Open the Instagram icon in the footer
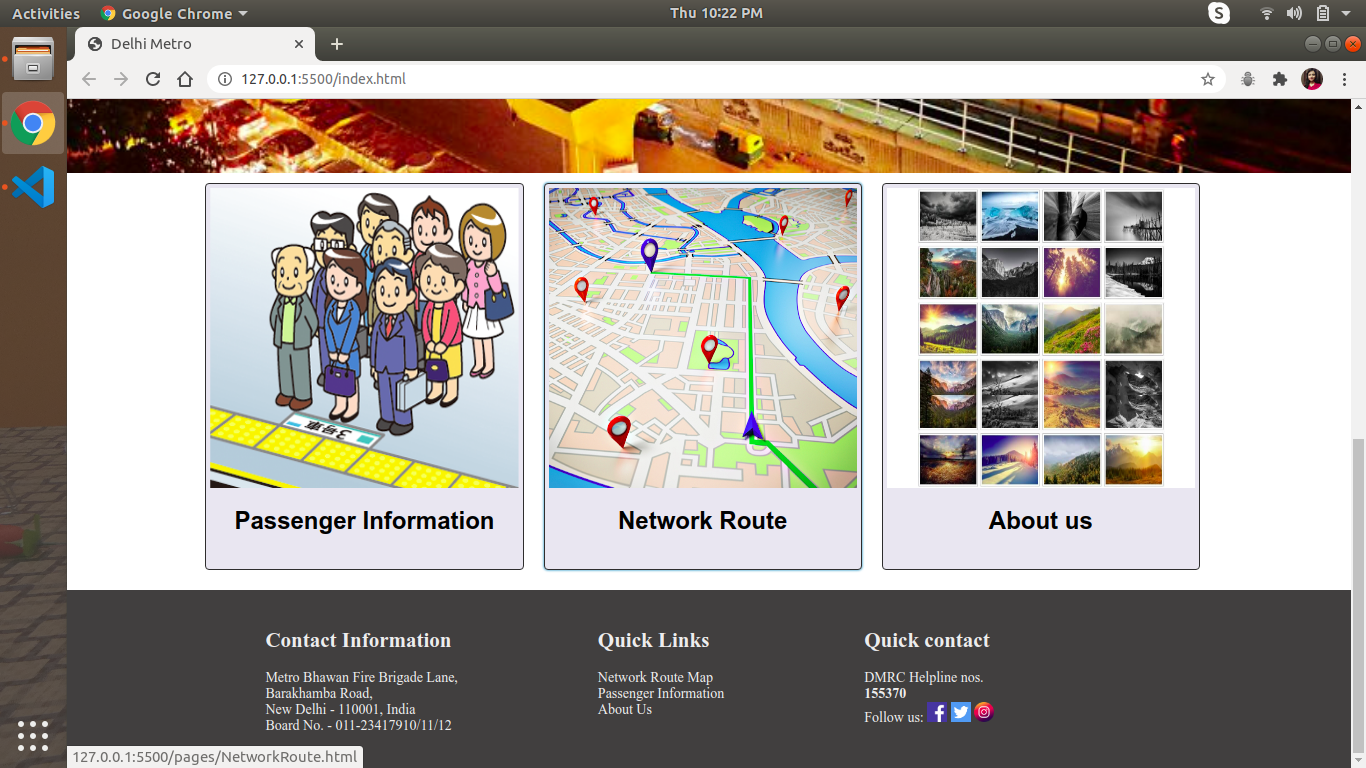 tap(983, 712)
